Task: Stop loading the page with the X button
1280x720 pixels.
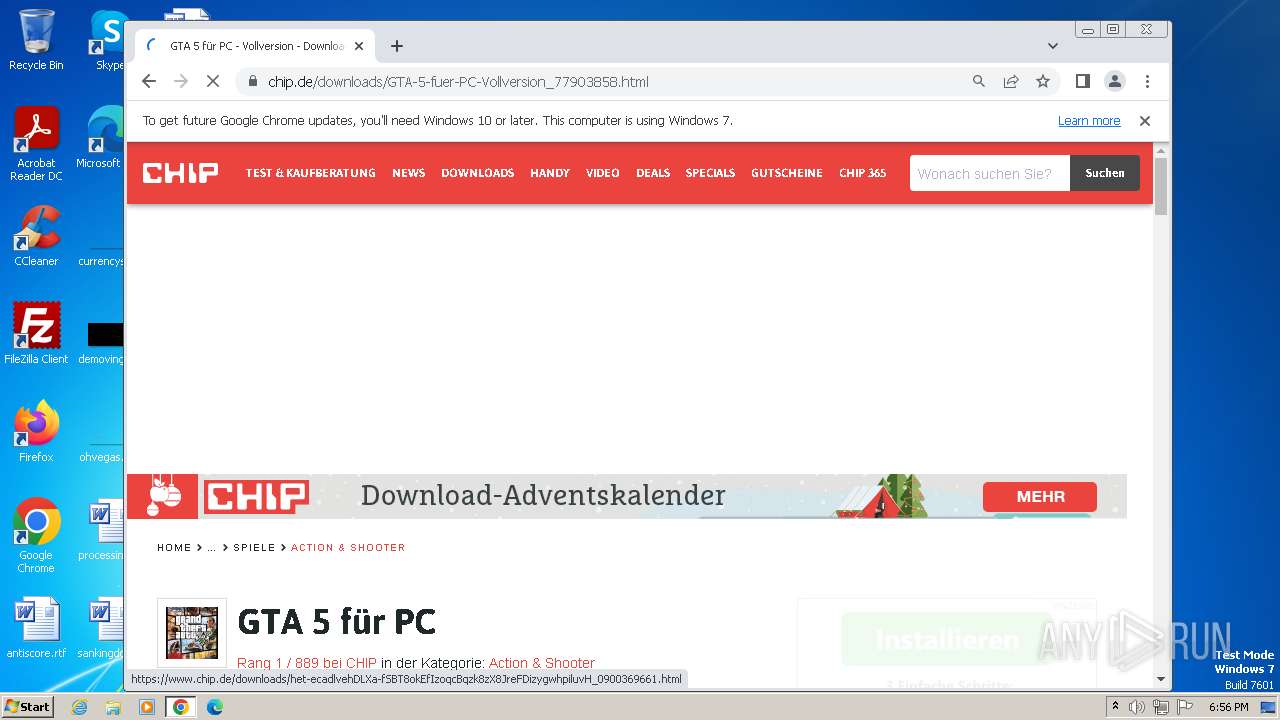Action: (x=213, y=82)
